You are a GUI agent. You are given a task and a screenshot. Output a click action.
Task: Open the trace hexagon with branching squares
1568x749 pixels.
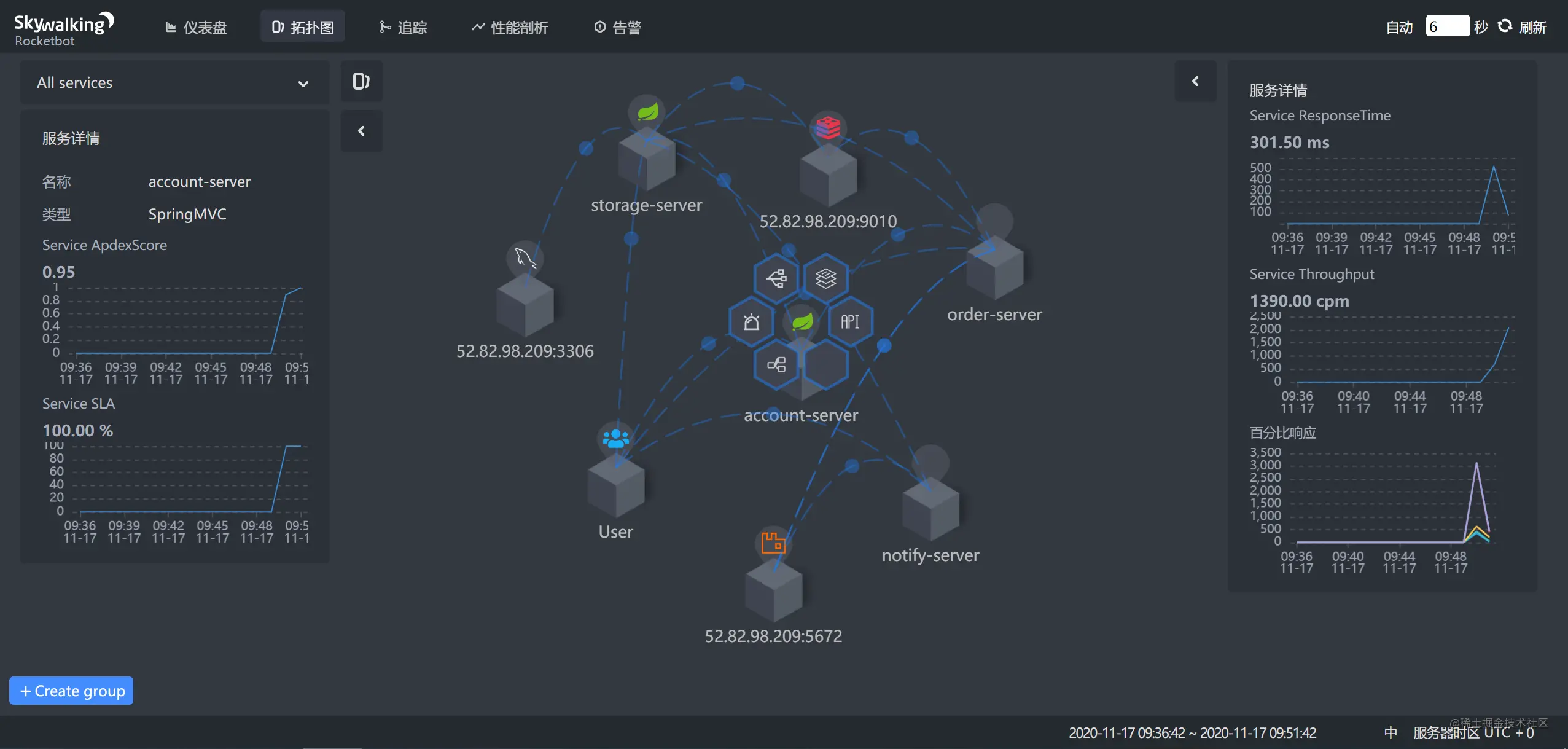pos(776,278)
